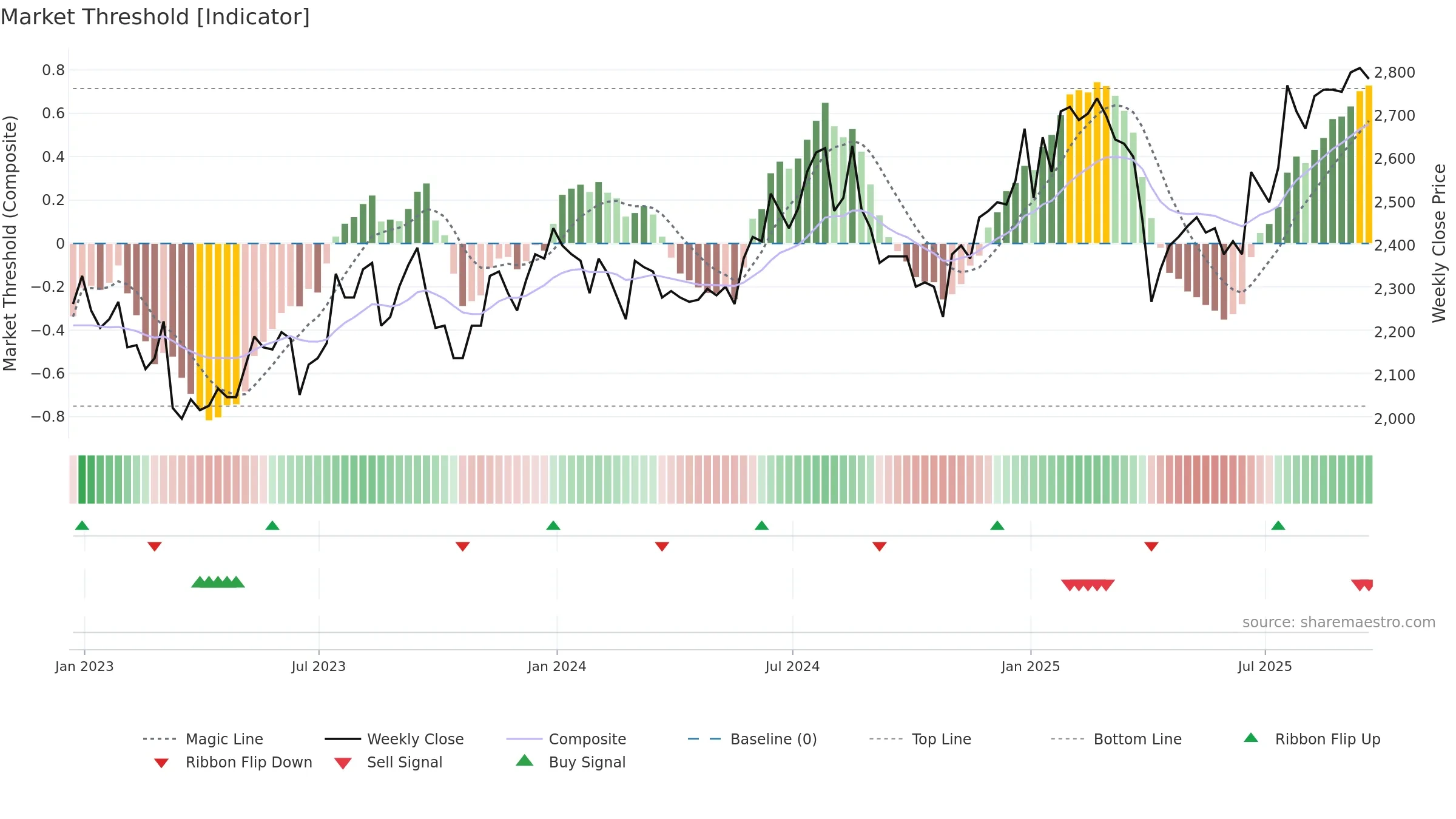
Task: Click the 2,400 tick on right axis
Action: [x=1395, y=245]
